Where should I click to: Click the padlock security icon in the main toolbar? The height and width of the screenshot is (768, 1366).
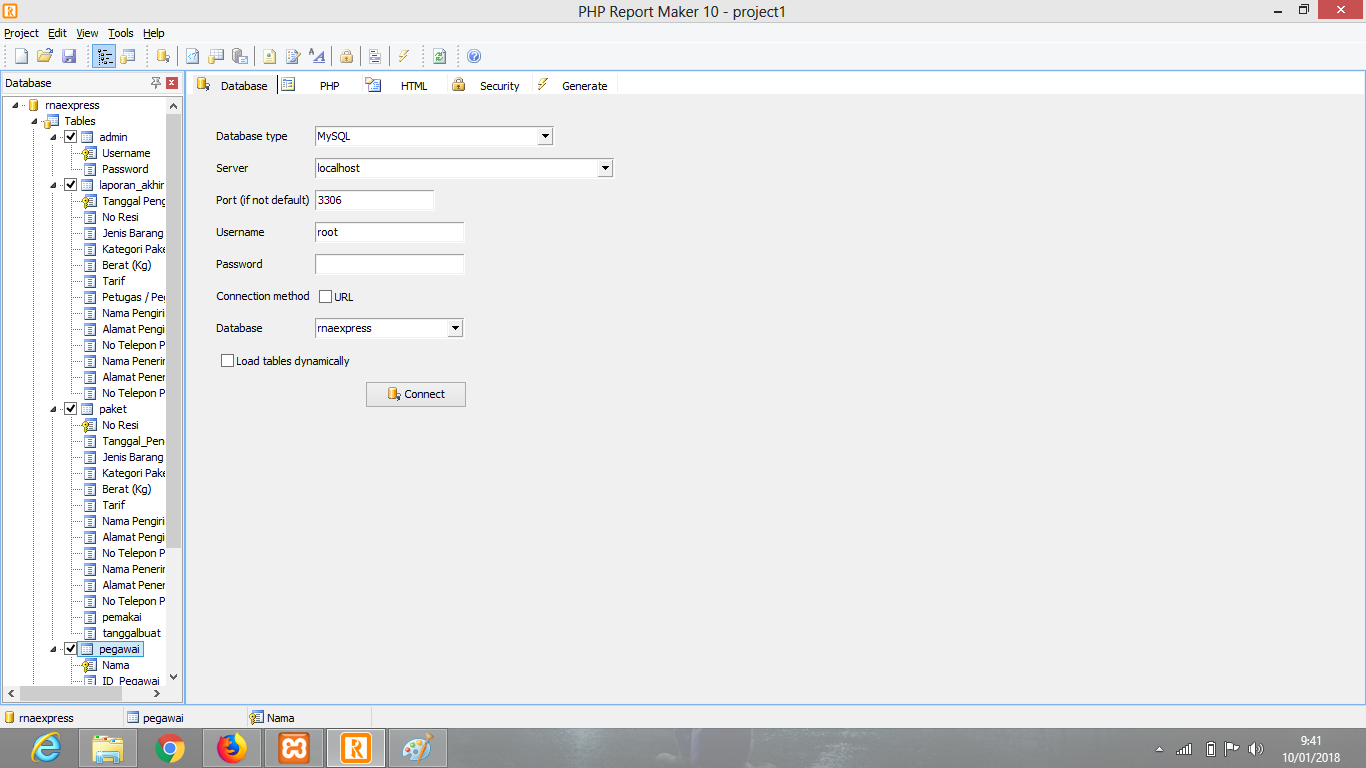click(x=346, y=56)
